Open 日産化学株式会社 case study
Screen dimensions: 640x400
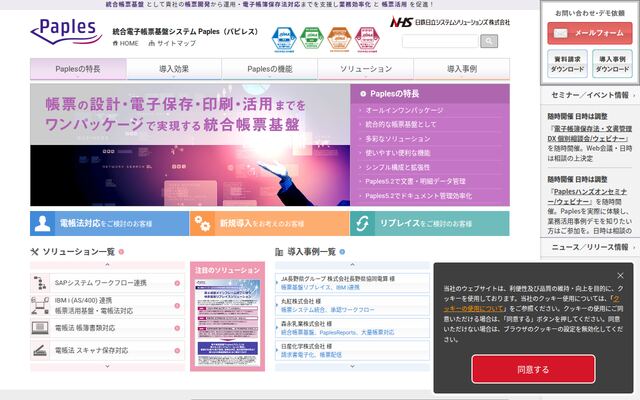click(352, 350)
